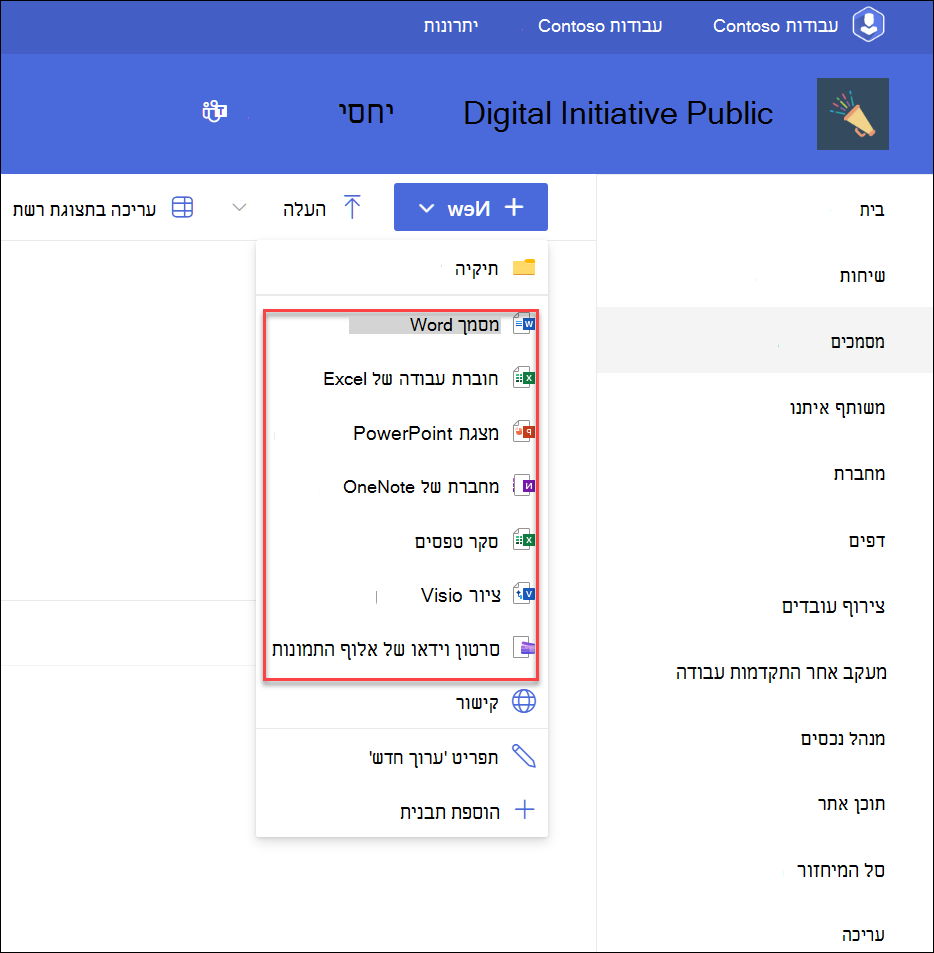Click the Word document icon
934x953 pixels.
tap(524, 324)
